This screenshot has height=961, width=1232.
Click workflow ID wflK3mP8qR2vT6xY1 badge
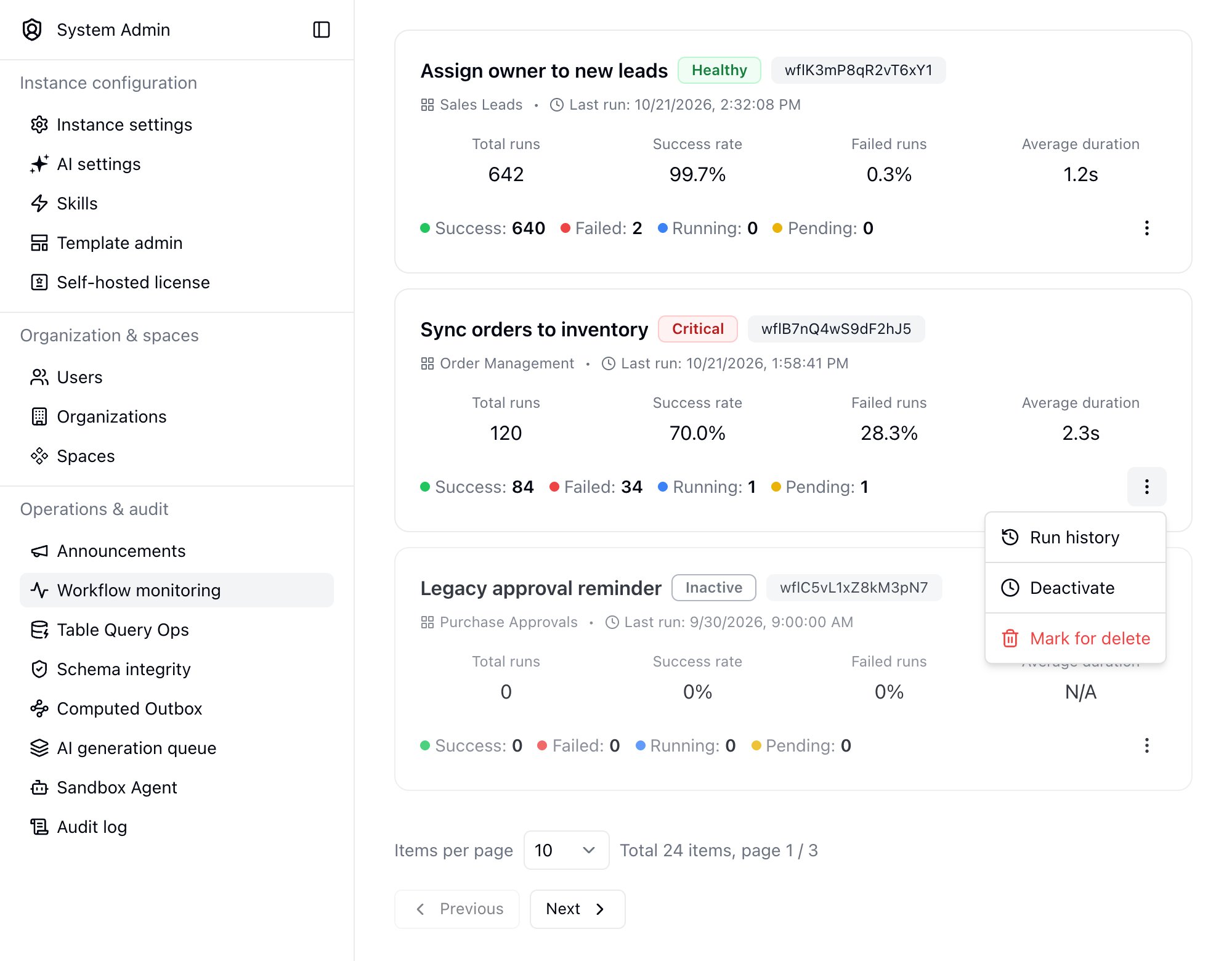858,70
